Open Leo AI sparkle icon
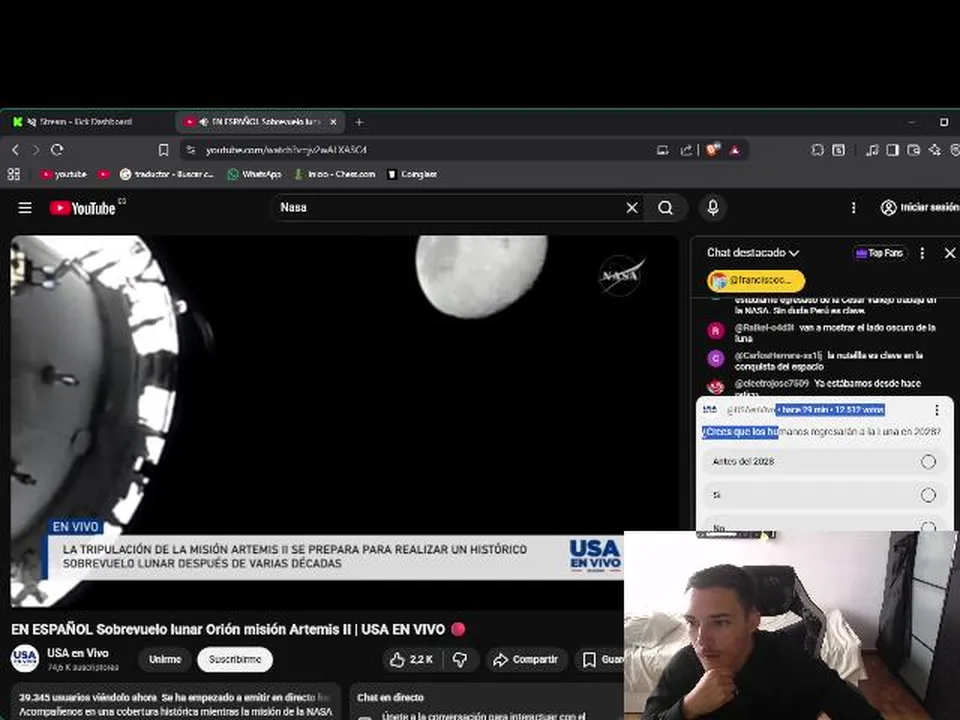 pos(934,150)
